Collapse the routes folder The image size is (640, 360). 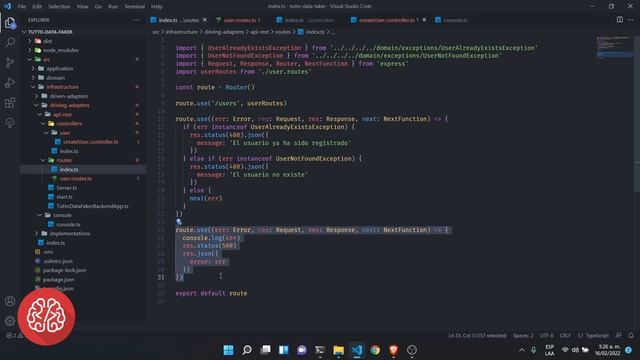point(43,160)
